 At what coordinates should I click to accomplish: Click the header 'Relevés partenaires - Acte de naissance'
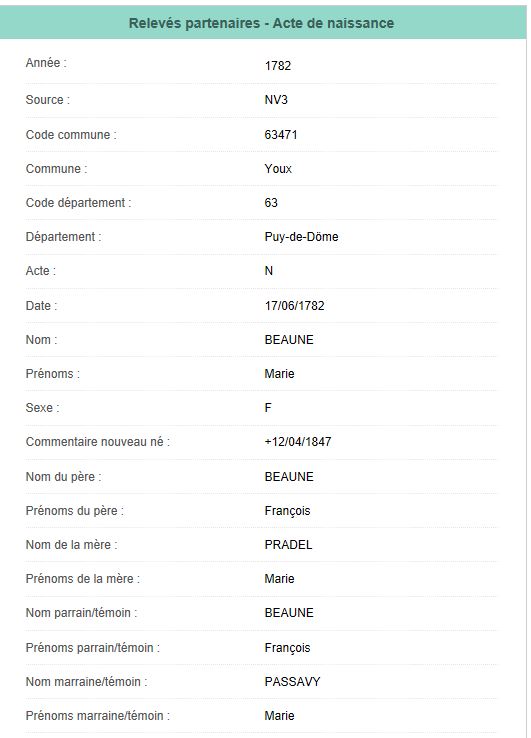[x=261, y=23]
